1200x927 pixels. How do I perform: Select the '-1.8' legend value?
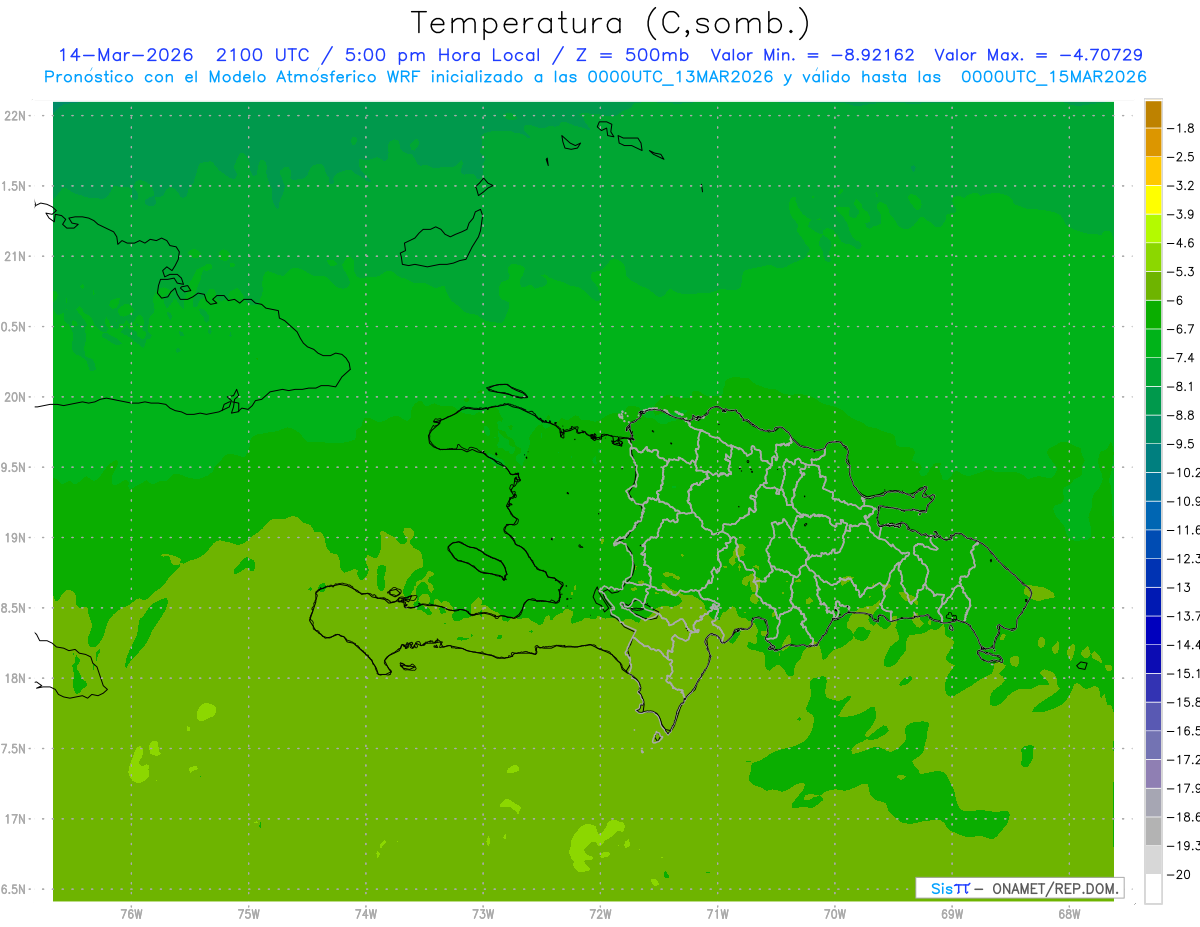[x=1182, y=128]
